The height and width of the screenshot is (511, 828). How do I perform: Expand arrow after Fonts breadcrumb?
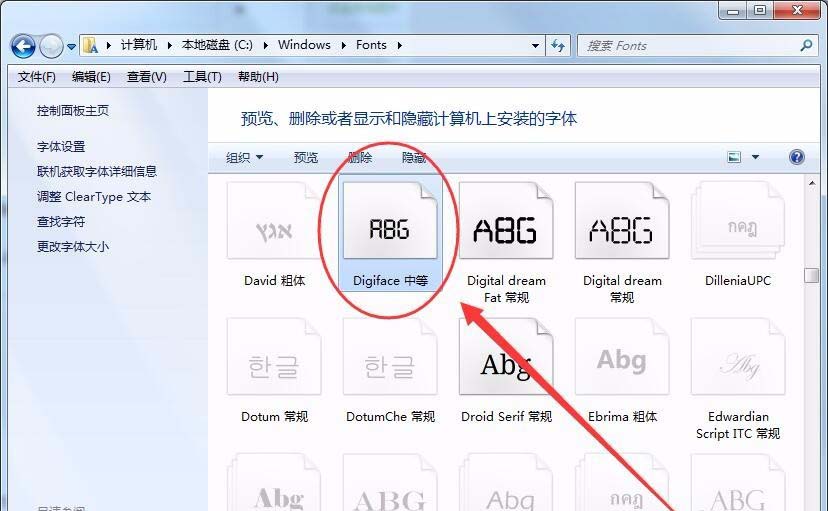click(399, 45)
